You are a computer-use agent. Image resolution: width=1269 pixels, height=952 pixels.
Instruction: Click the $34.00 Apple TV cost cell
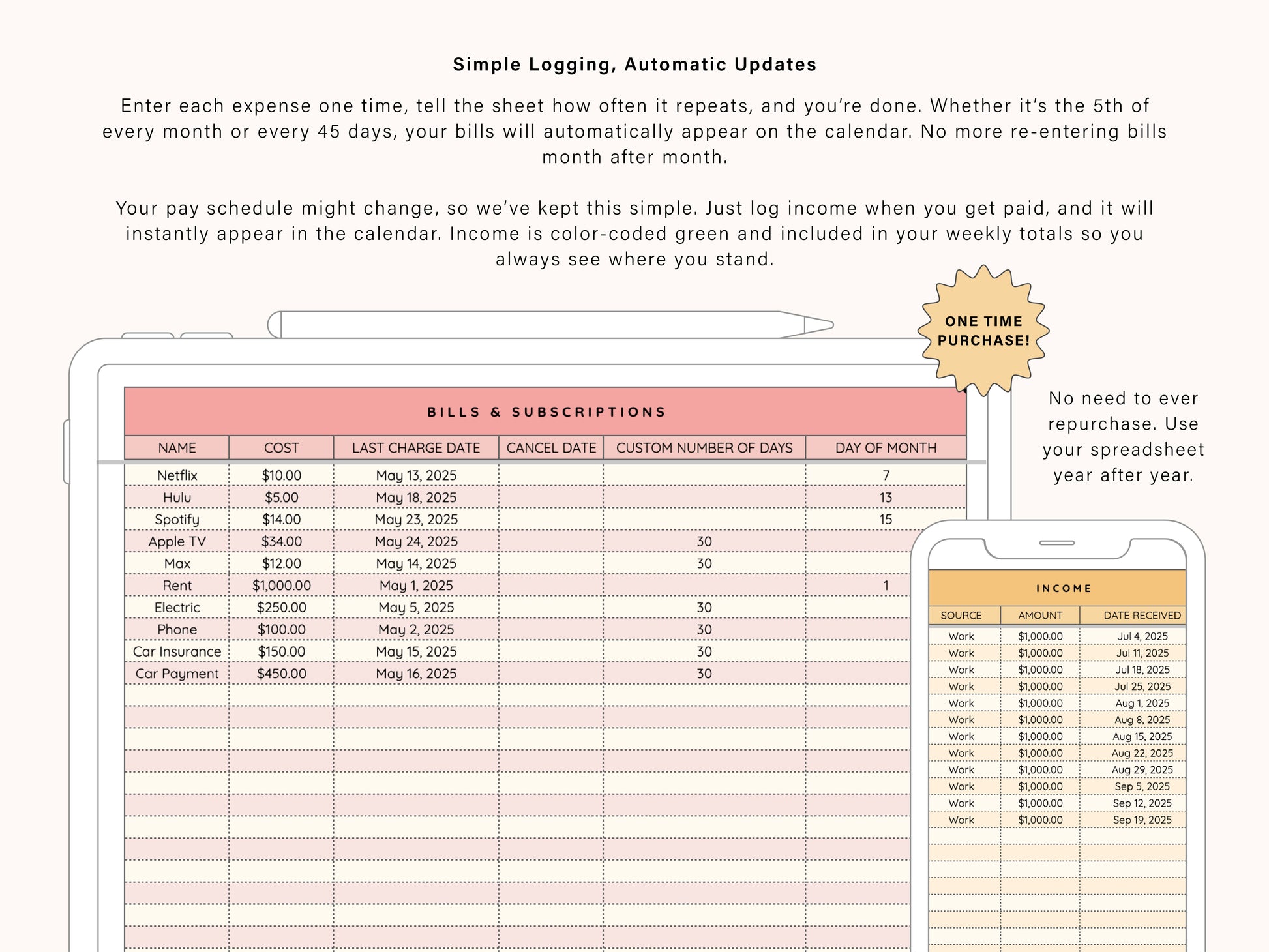click(281, 542)
